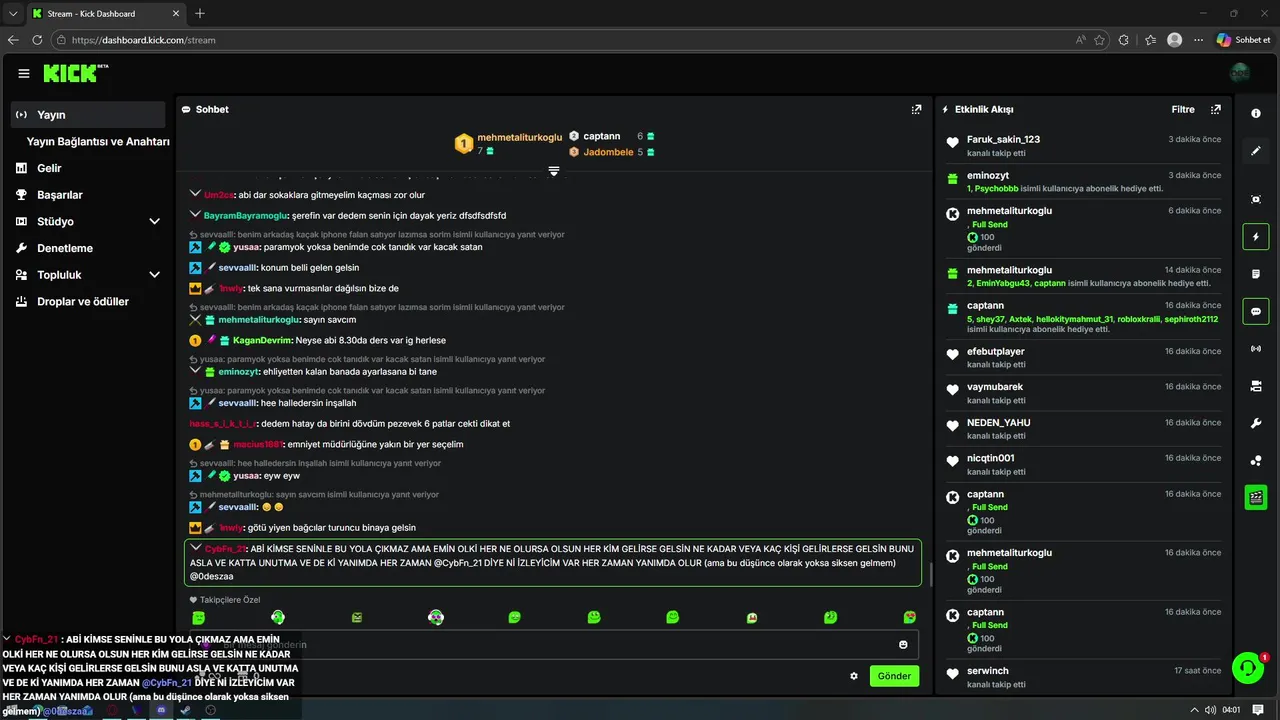The width and height of the screenshot is (1280, 720).
Task: Open volume control in system tray
Action: click(x=1212, y=710)
